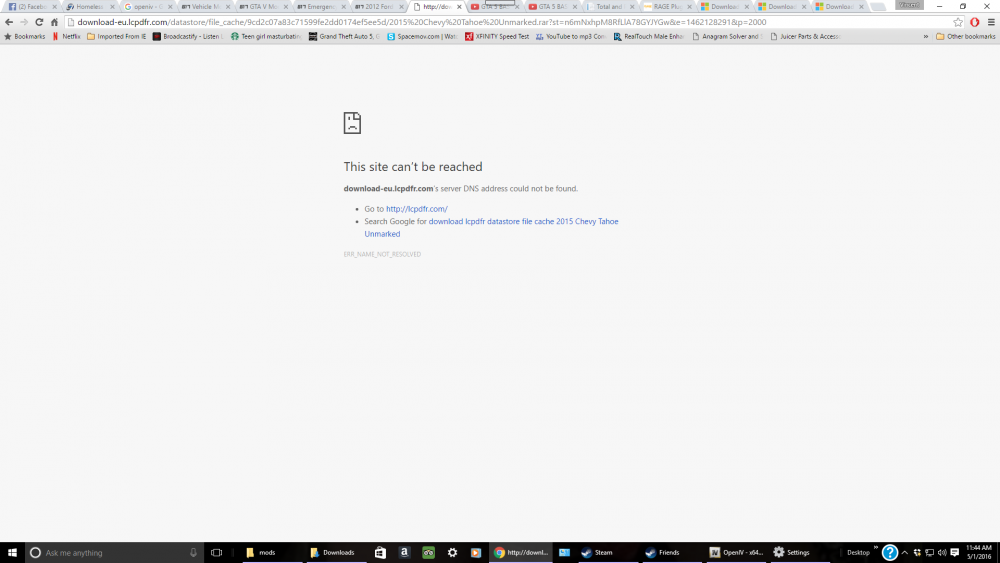Launch the orange media player taskbar icon
Image resolution: width=1000 pixels, height=563 pixels.
[476, 552]
